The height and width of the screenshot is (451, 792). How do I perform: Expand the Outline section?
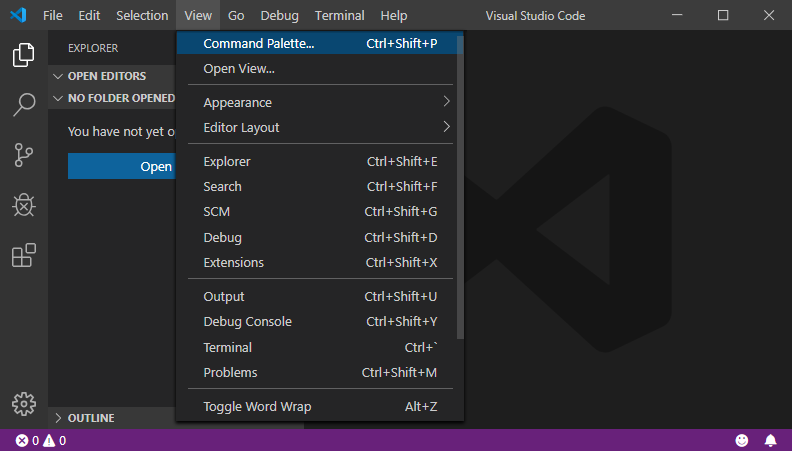point(90,418)
